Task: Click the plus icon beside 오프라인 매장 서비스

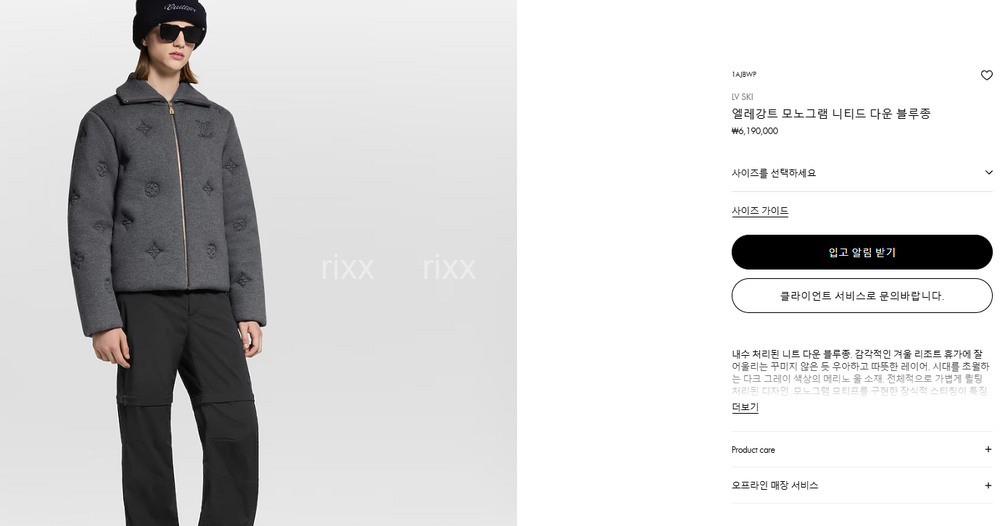Action: point(988,485)
